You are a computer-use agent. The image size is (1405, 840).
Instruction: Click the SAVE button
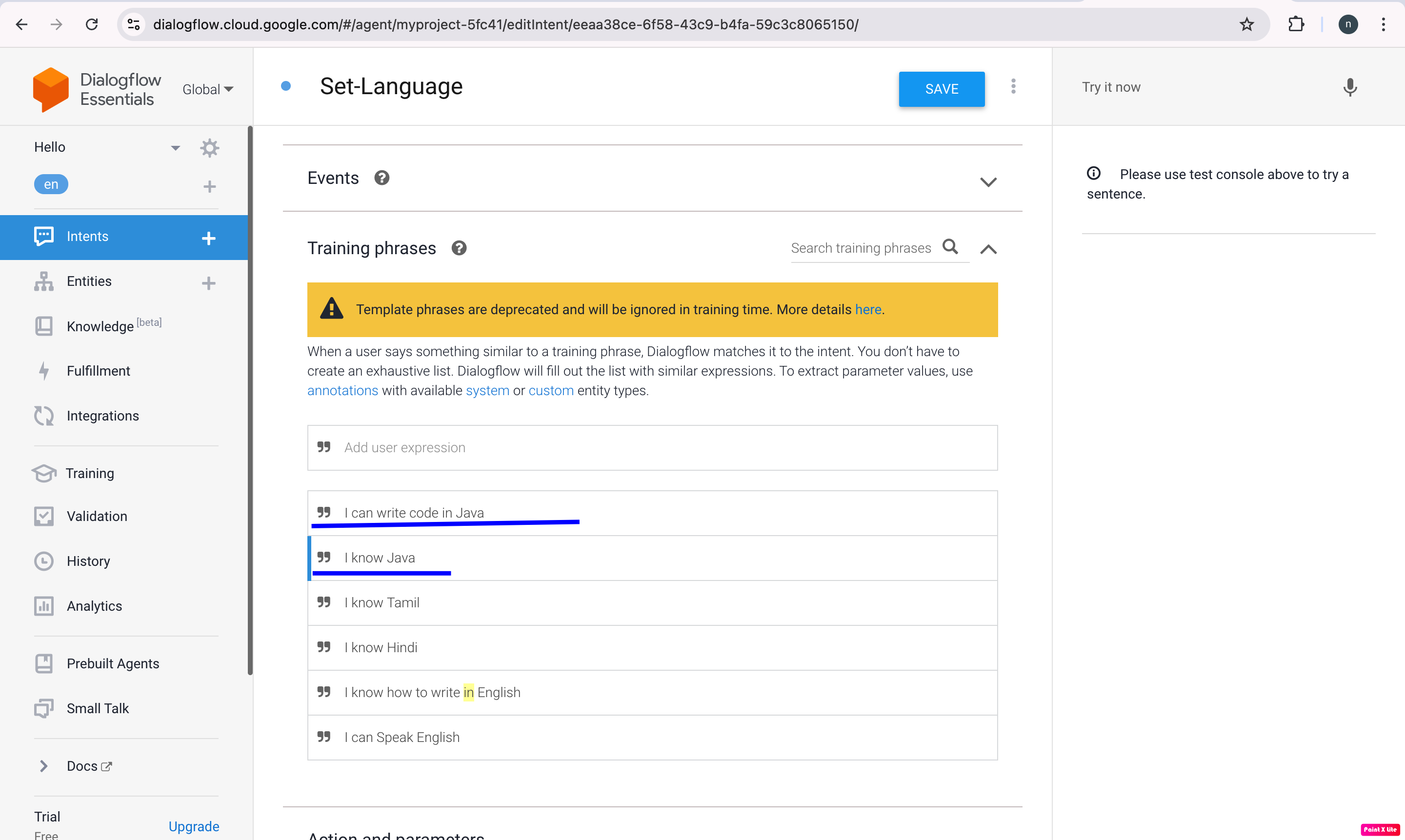941,89
